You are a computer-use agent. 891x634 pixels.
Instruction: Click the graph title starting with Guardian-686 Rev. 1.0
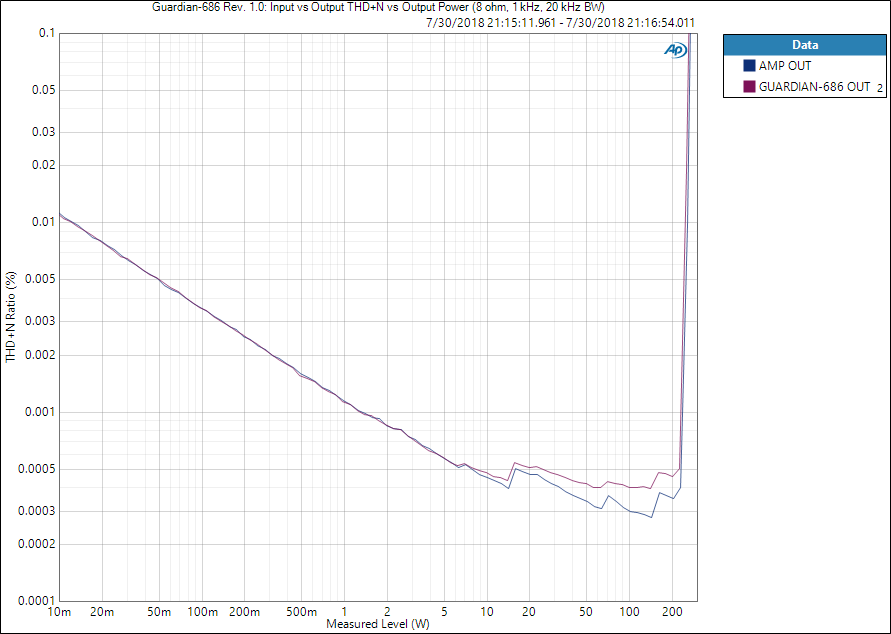pyautogui.click(x=378, y=7)
